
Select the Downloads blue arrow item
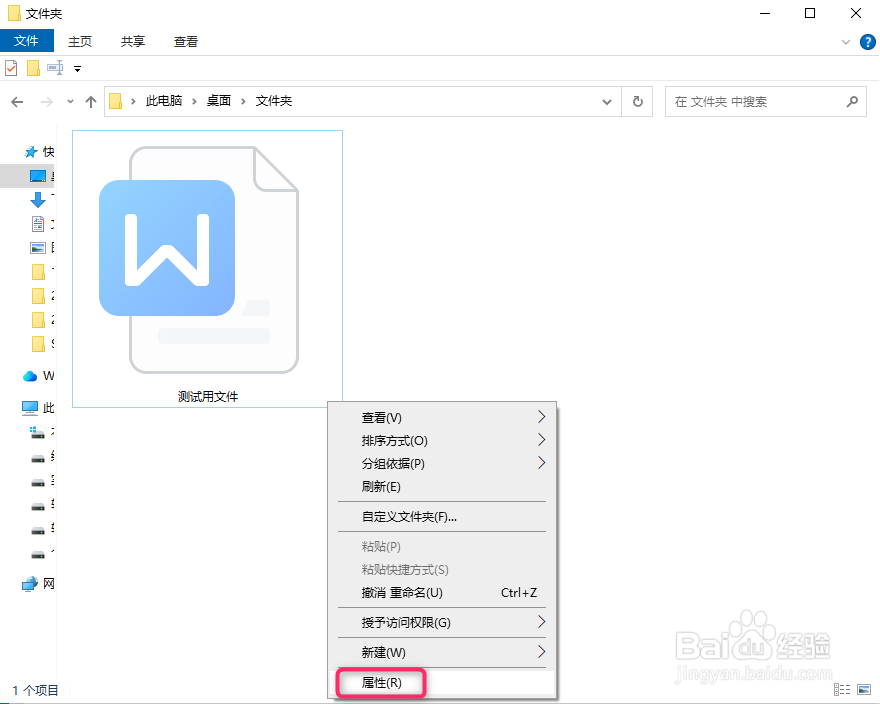tap(38, 200)
